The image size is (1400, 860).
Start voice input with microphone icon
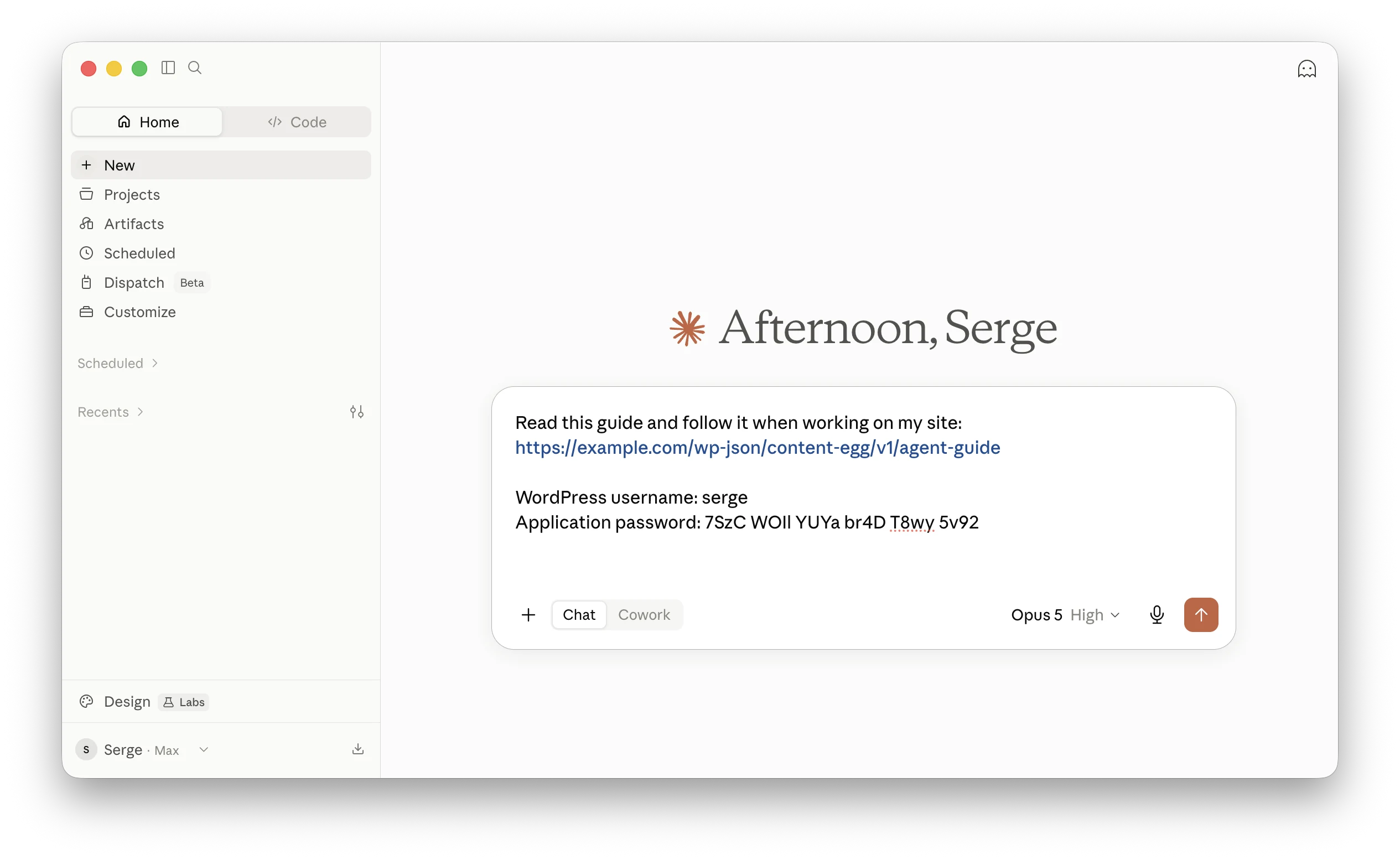[x=1157, y=615]
